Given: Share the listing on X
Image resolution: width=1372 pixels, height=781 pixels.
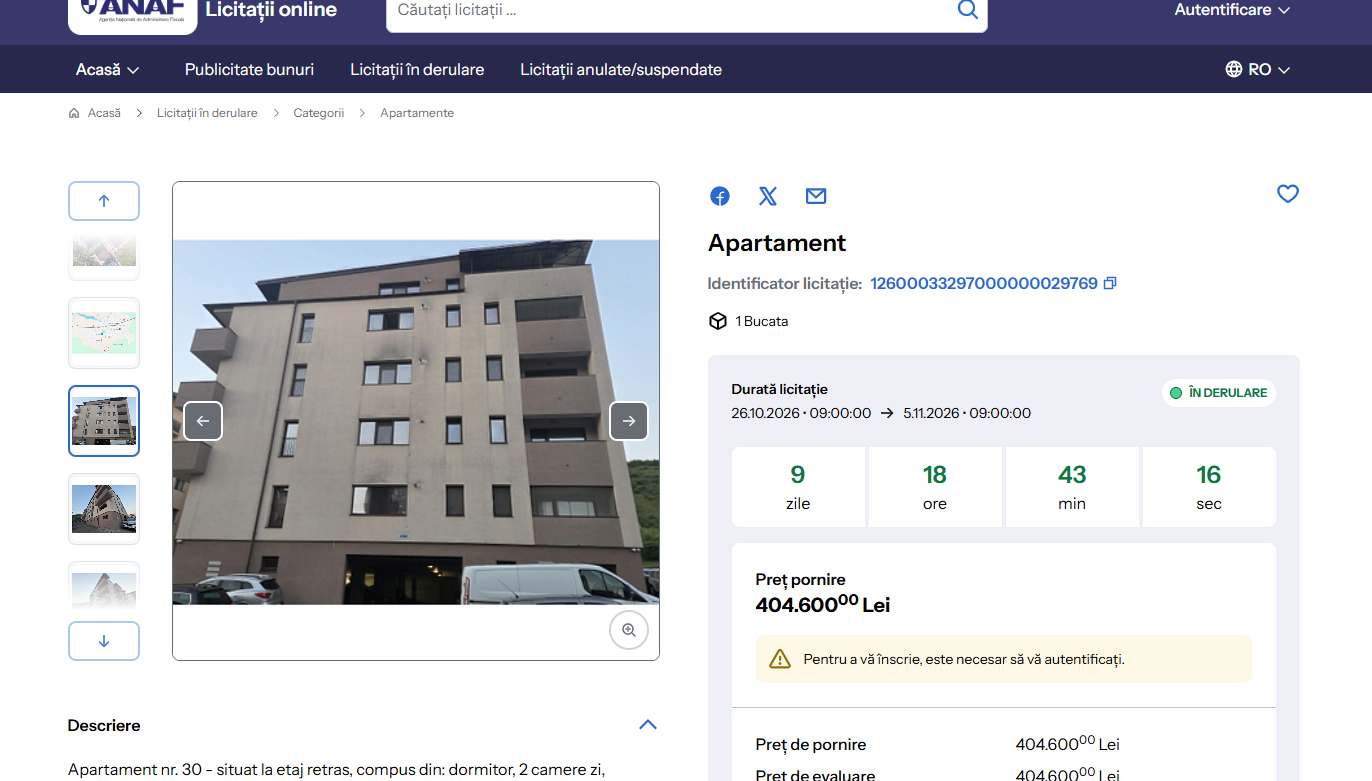Looking at the screenshot, I should (x=768, y=196).
